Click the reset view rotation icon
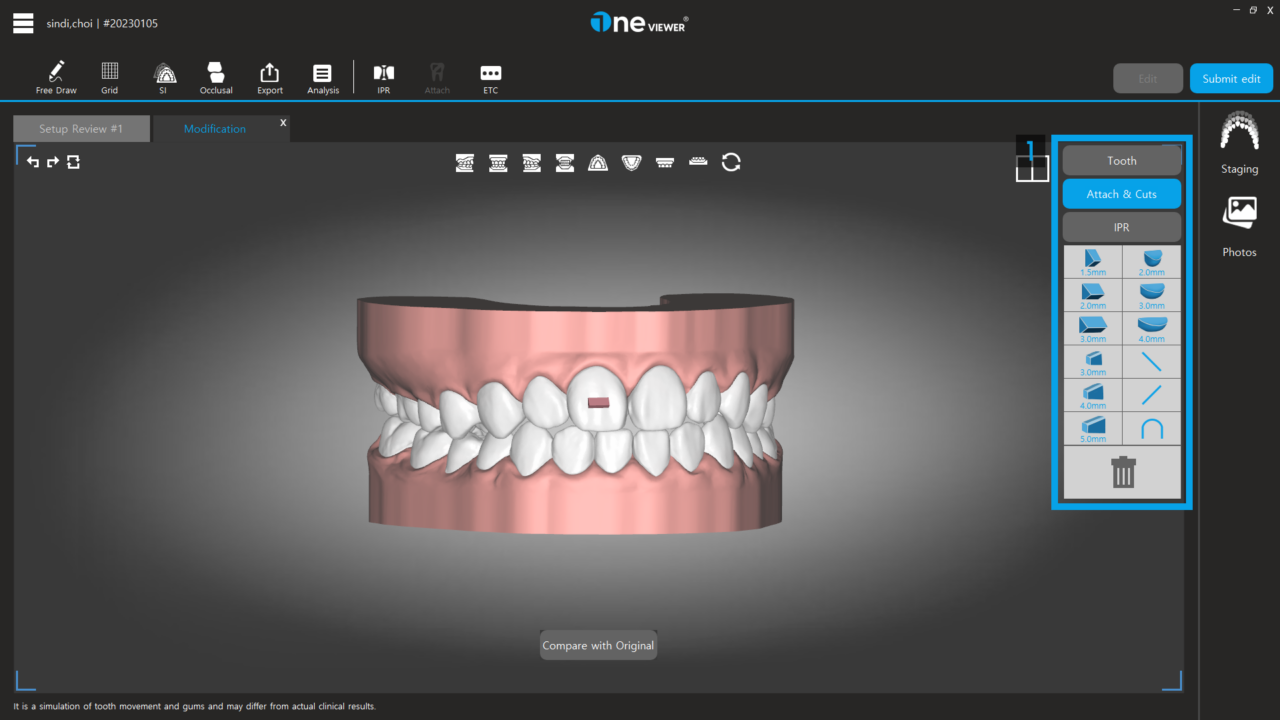This screenshot has height=720, width=1280. 731,162
